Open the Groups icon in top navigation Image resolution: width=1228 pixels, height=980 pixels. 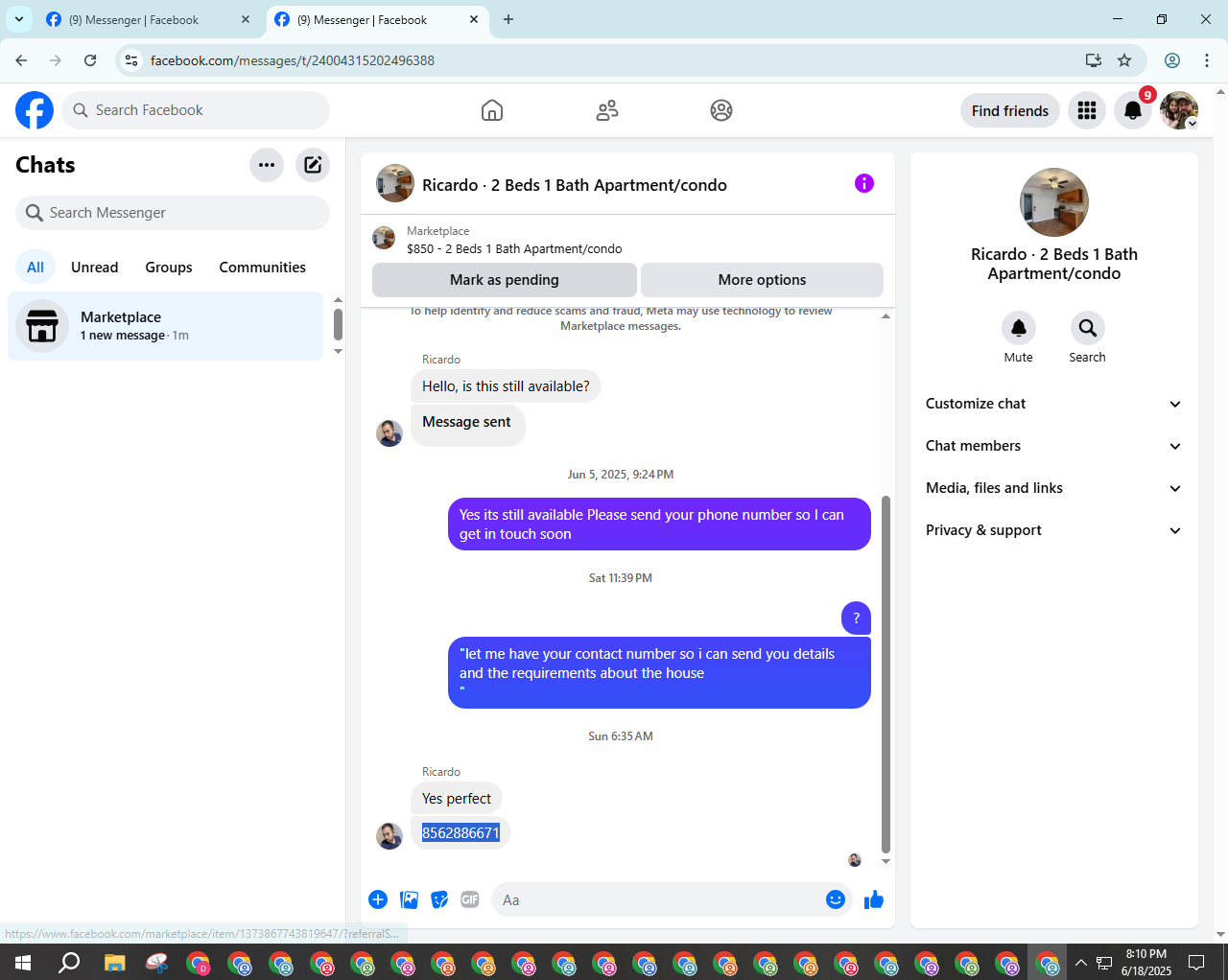(721, 110)
